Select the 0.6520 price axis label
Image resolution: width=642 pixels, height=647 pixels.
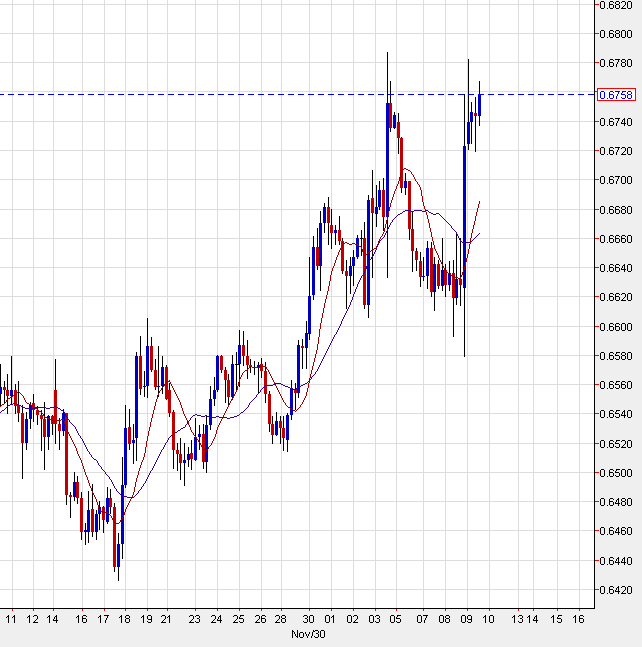[x=616, y=444]
